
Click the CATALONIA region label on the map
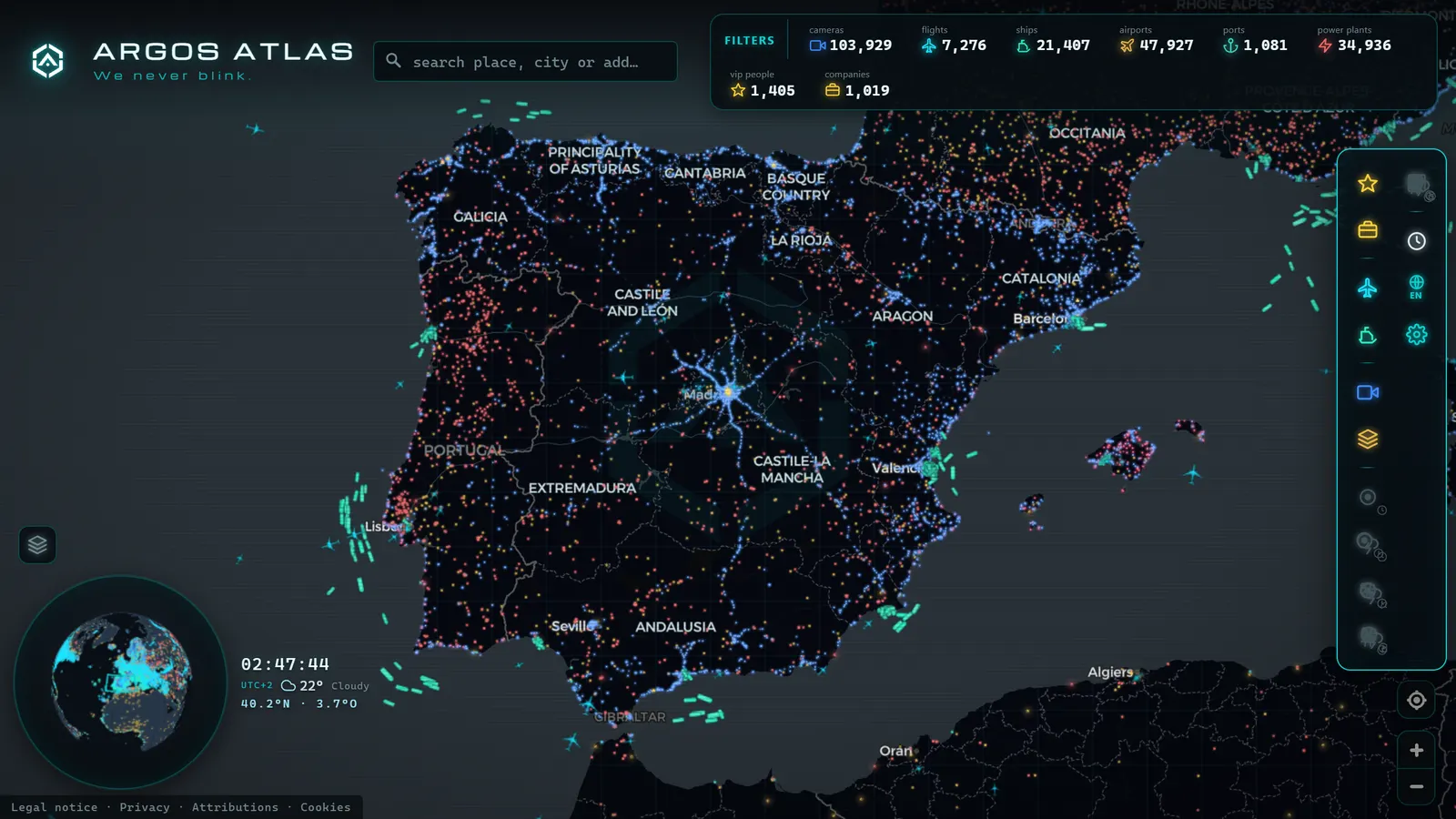[1041, 278]
